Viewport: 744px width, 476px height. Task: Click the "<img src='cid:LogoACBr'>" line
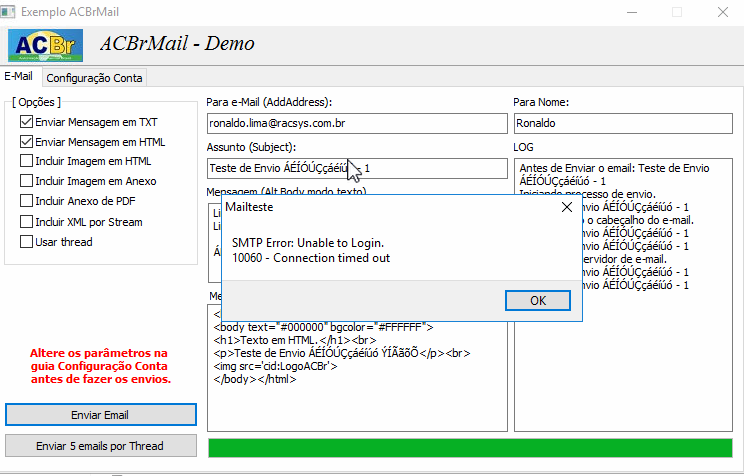[275, 366]
